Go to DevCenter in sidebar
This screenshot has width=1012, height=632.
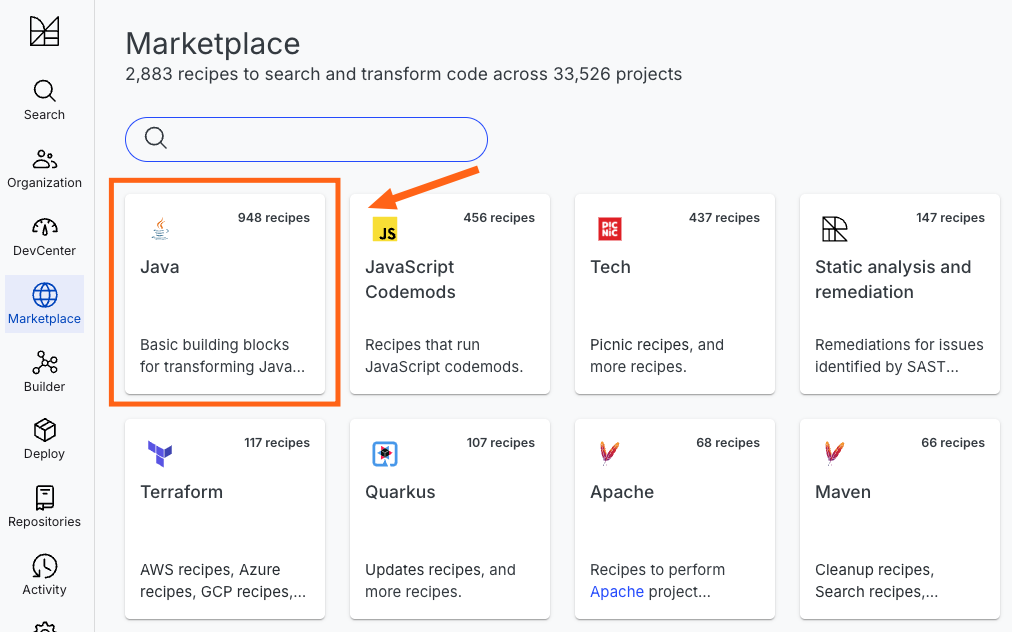45,237
